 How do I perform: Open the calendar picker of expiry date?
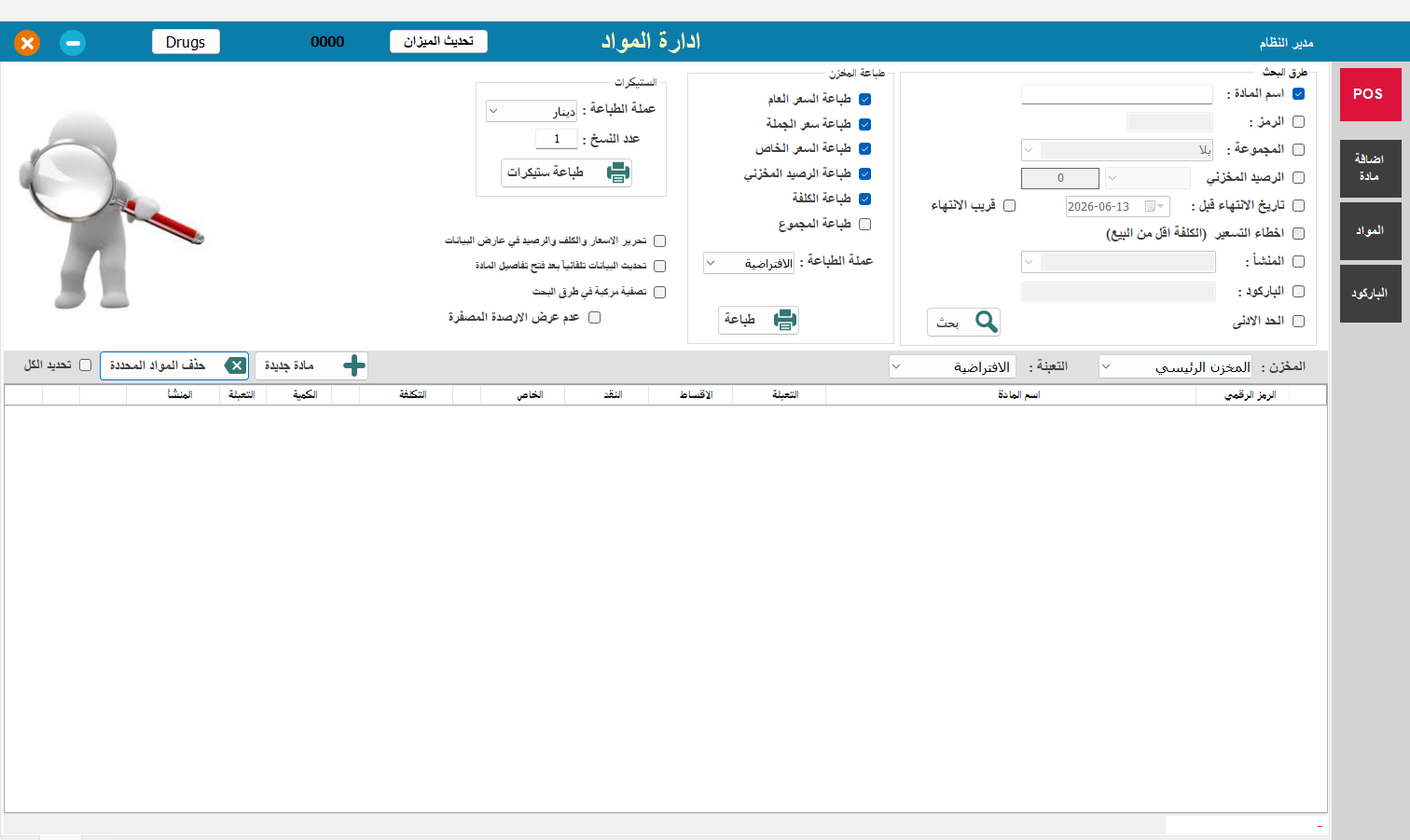(x=1154, y=207)
